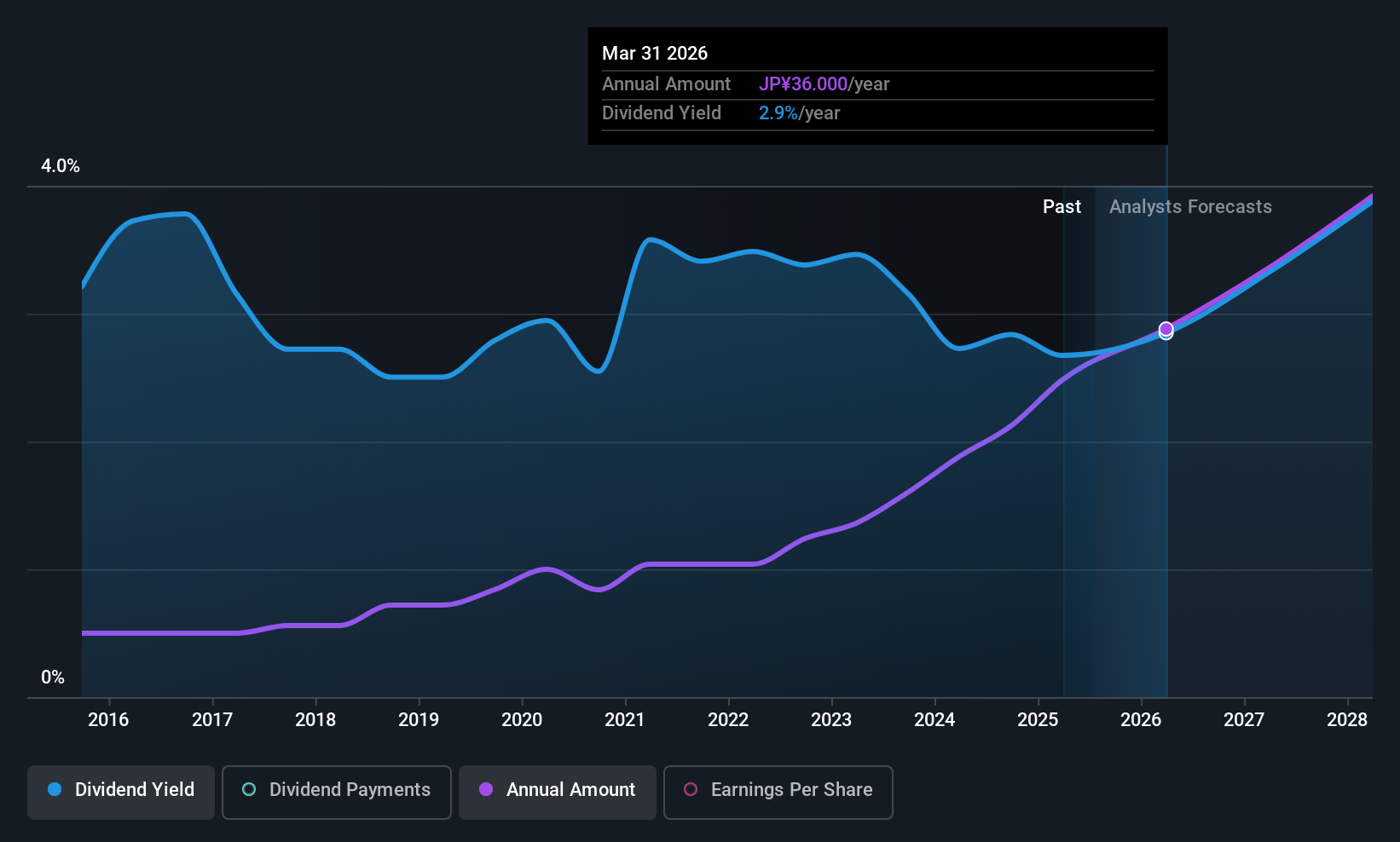Screen dimensions: 1400x842
Task: Click the Mar 31 2026 tooltip date
Action: pyautogui.click(x=655, y=53)
